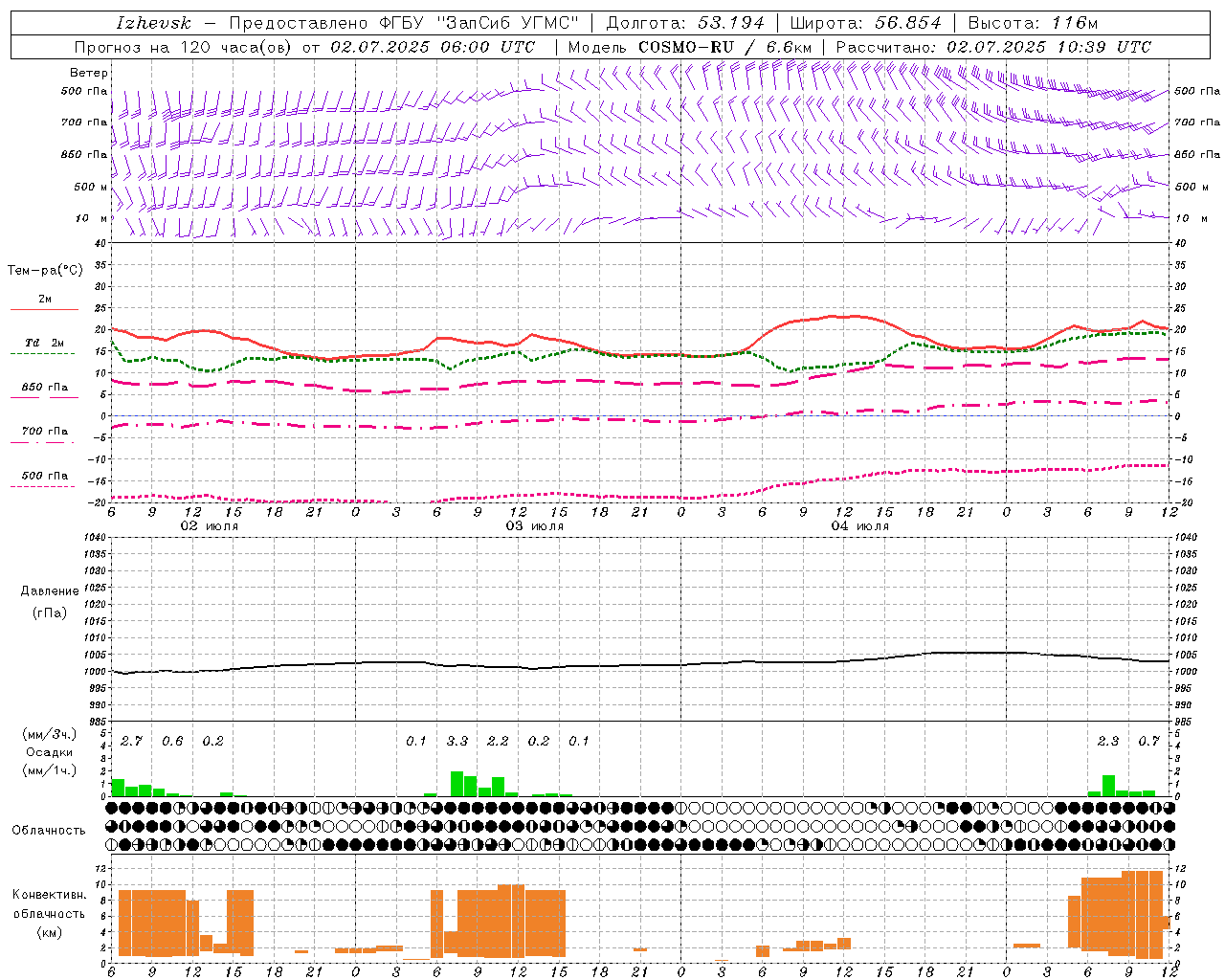Viewport: 1225px width, 980px height.
Task: Click the 02 июля date label
Action: coord(210,526)
